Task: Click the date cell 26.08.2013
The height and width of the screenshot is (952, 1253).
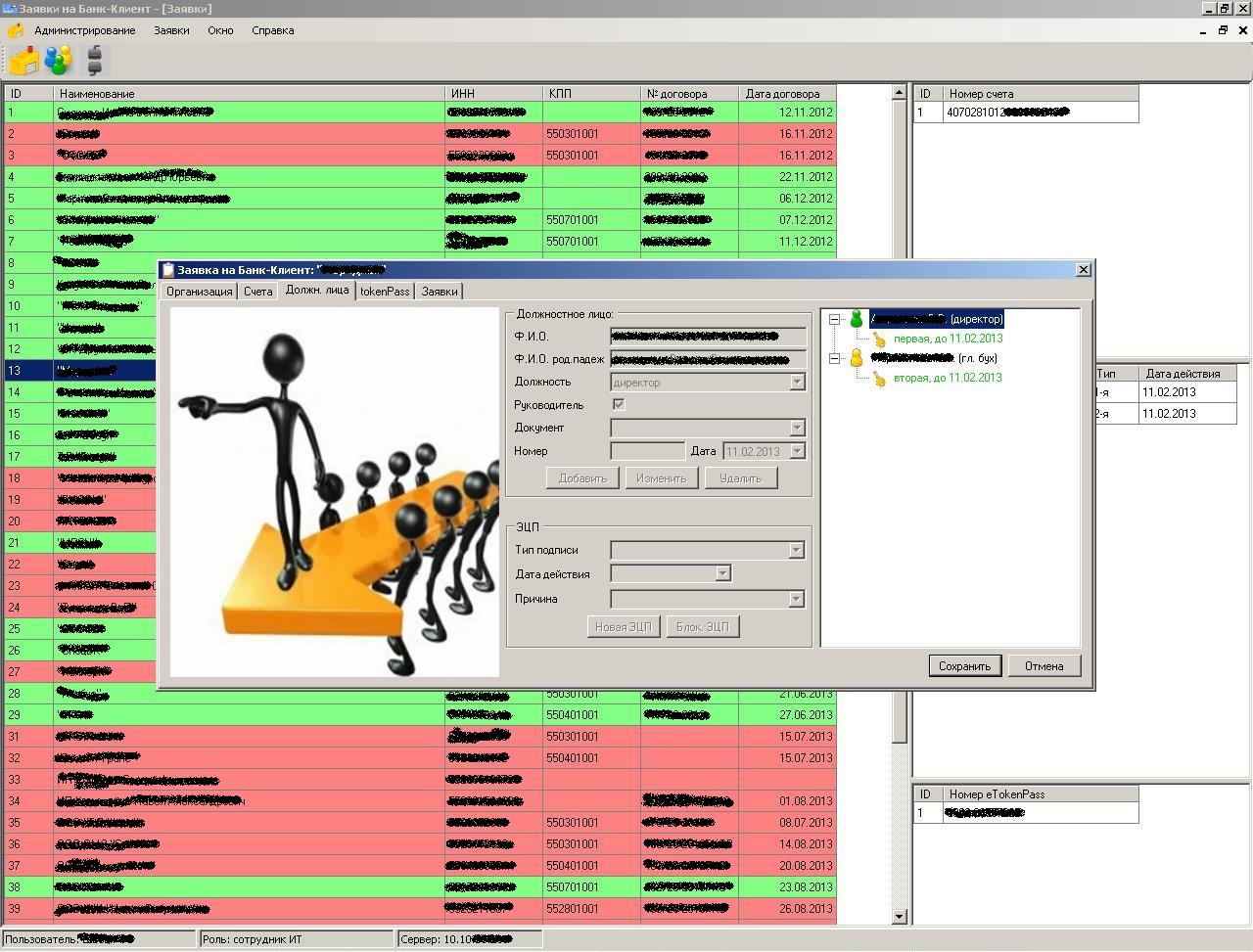Action: 788,909
